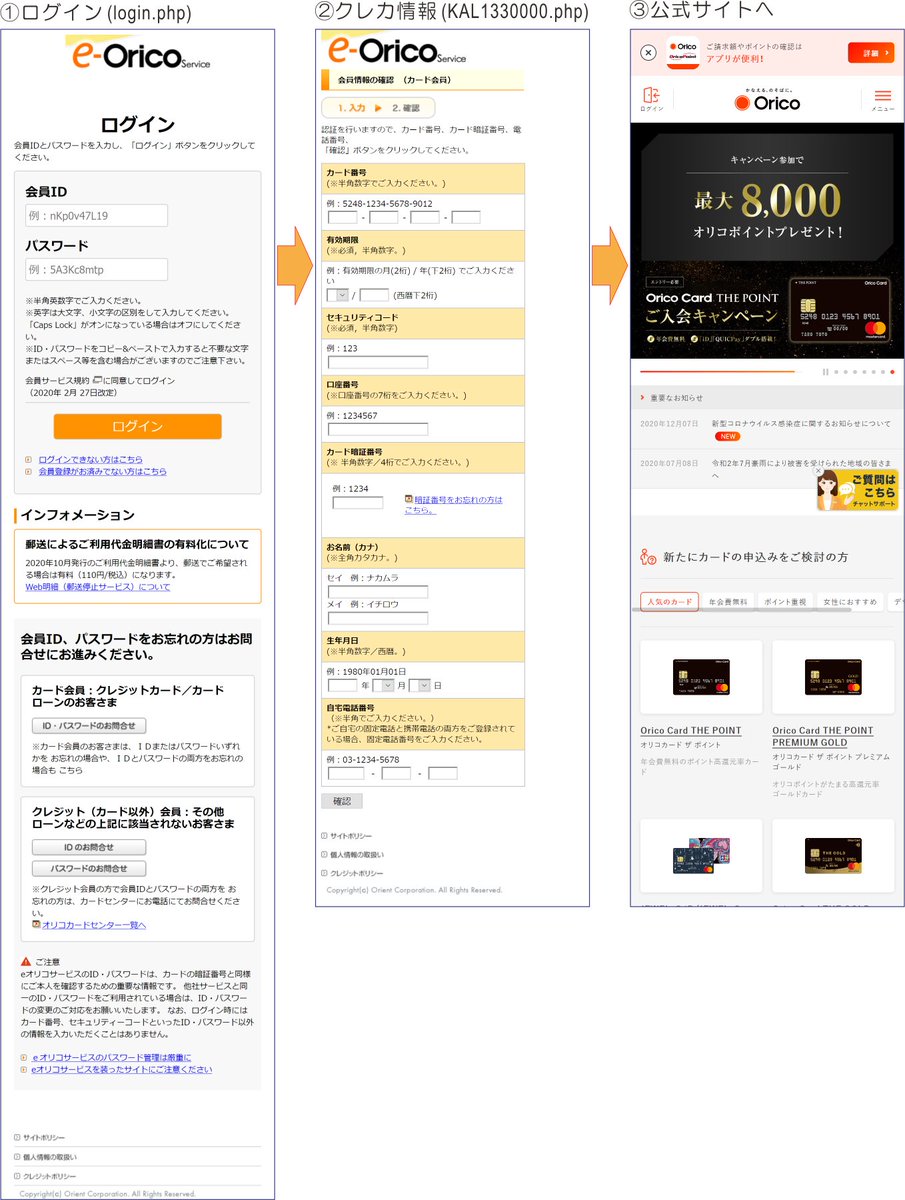Open the birth month 月 dropdown
This screenshot has width=905, height=1200.
coord(384,685)
